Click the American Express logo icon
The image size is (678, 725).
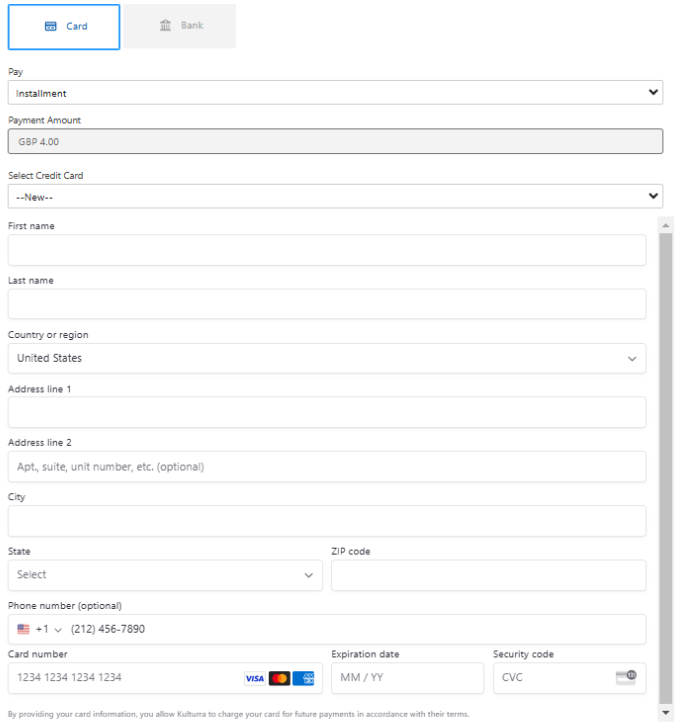pos(304,678)
